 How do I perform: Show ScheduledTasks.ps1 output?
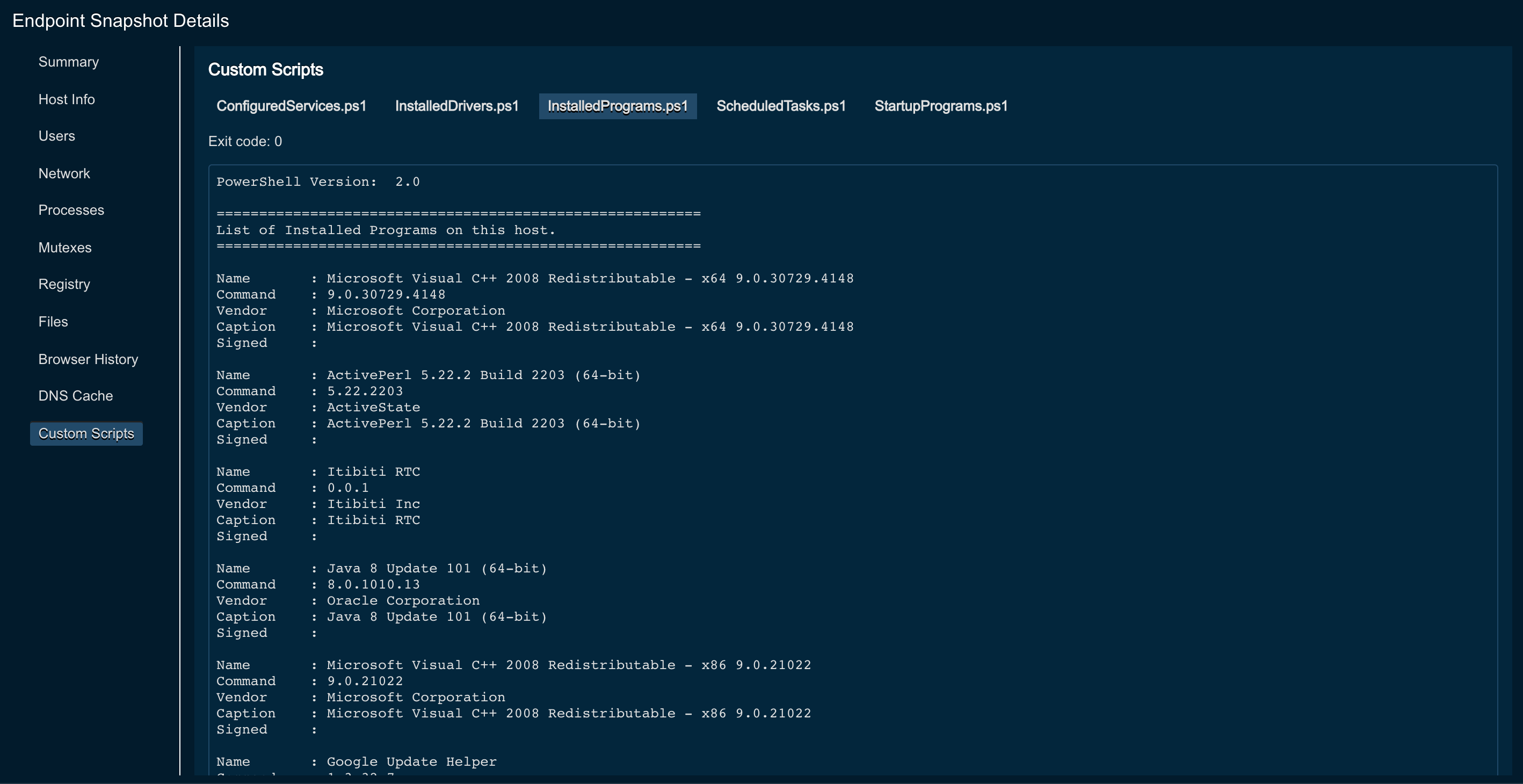click(780, 106)
